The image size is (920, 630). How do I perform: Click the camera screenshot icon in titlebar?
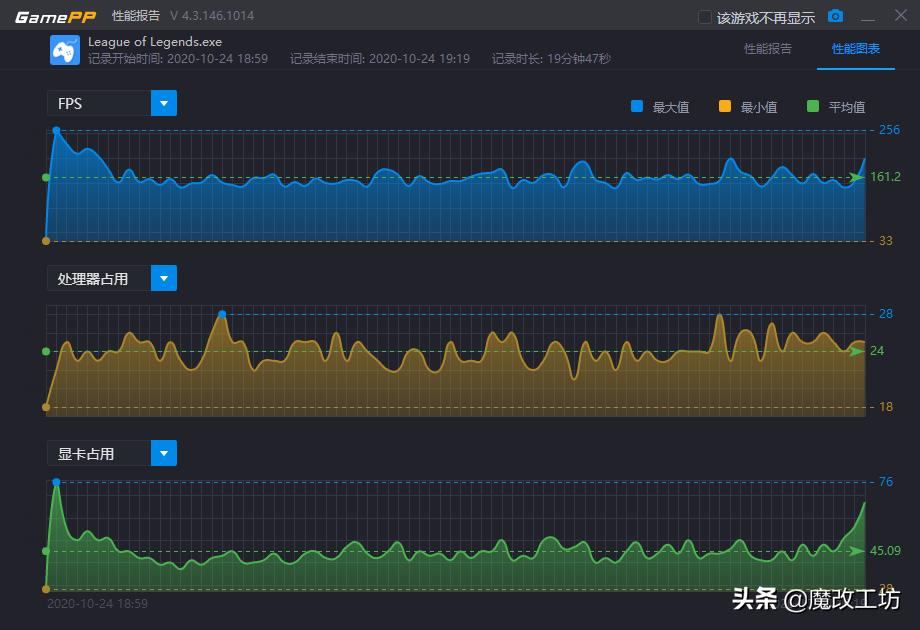coord(835,16)
